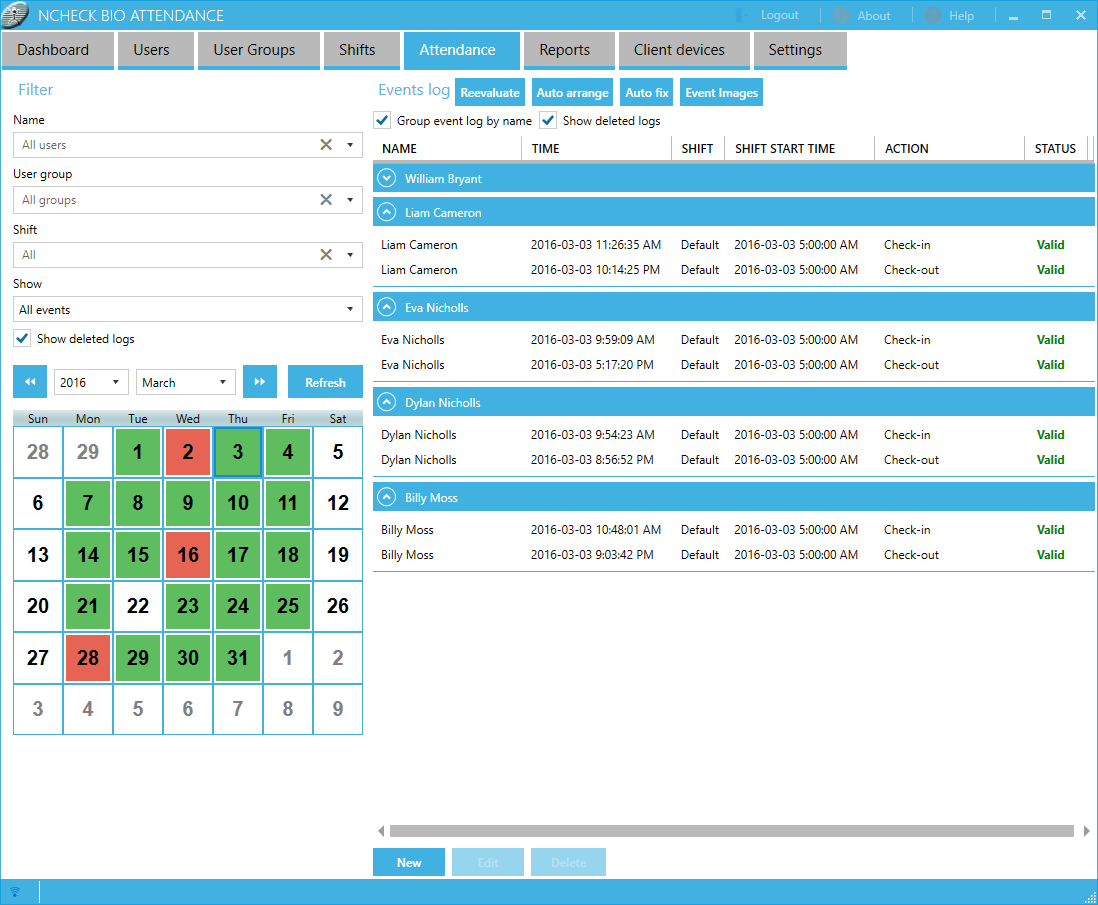Click the Help icon in title bar
The height and width of the screenshot is (905, 1098).
click(932, 16)
